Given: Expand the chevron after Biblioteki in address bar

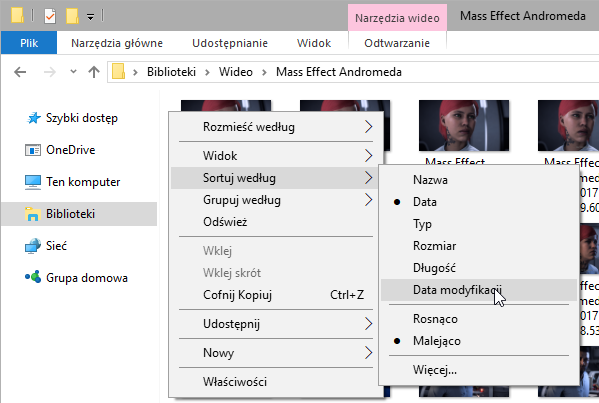Looking at the screenshot, I should [x=207, y=72].
